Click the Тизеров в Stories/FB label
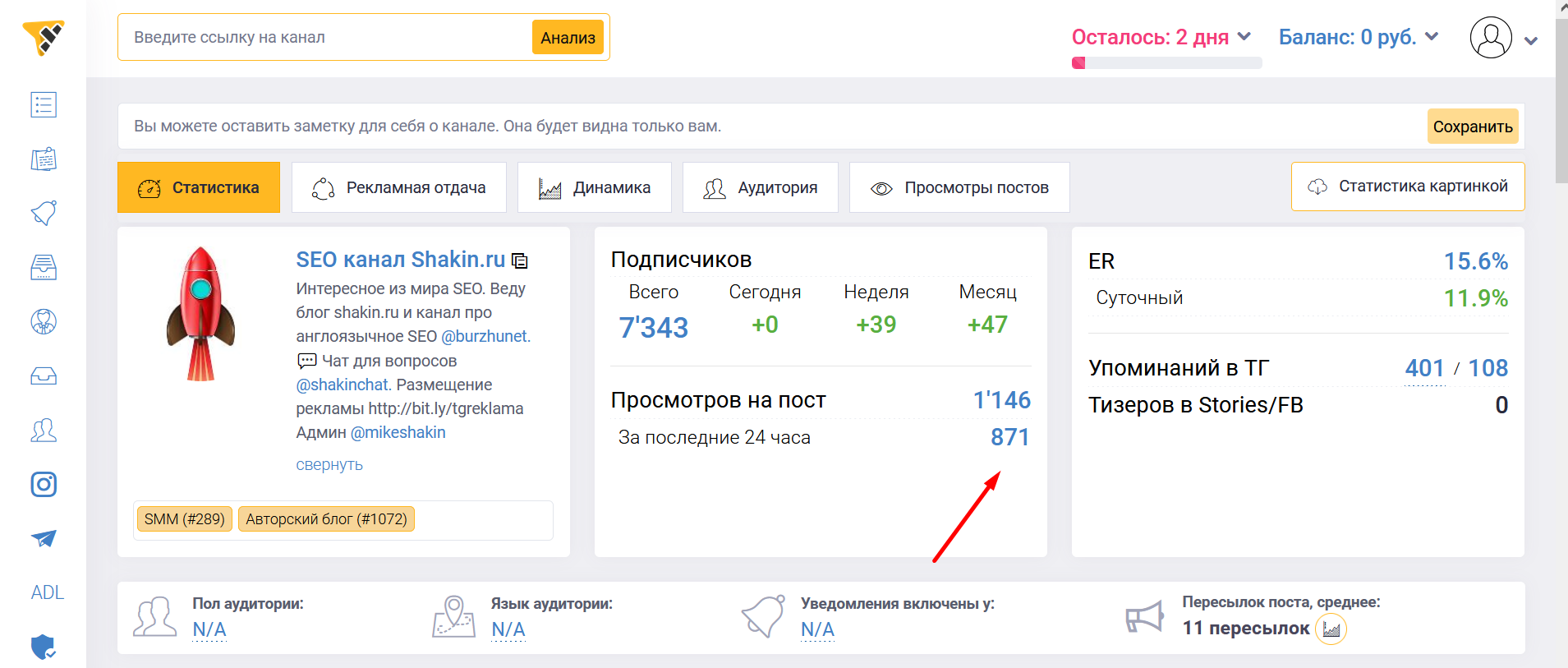This screenshot has width=1568, height=668. click(x=1196, y=405)
